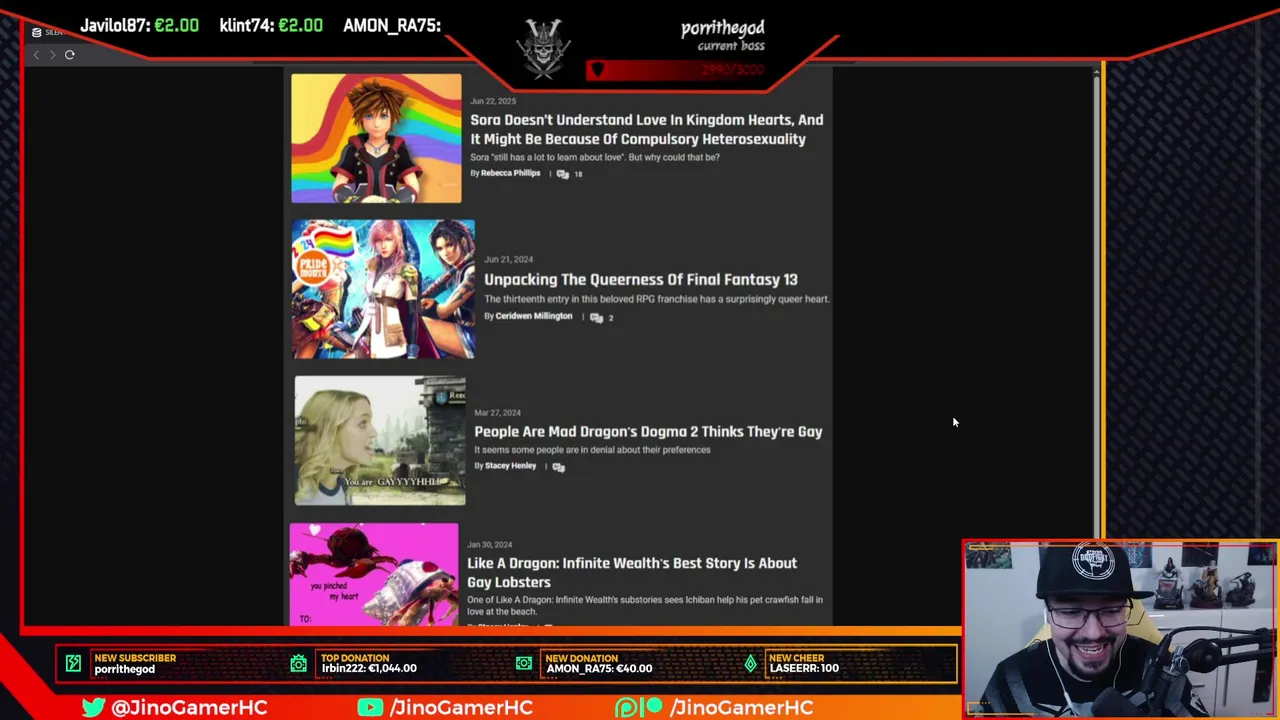Click 'It seems some people are in denial' description
The width and height of the screenshot is (1280, 720).
(x=592, y=450)
